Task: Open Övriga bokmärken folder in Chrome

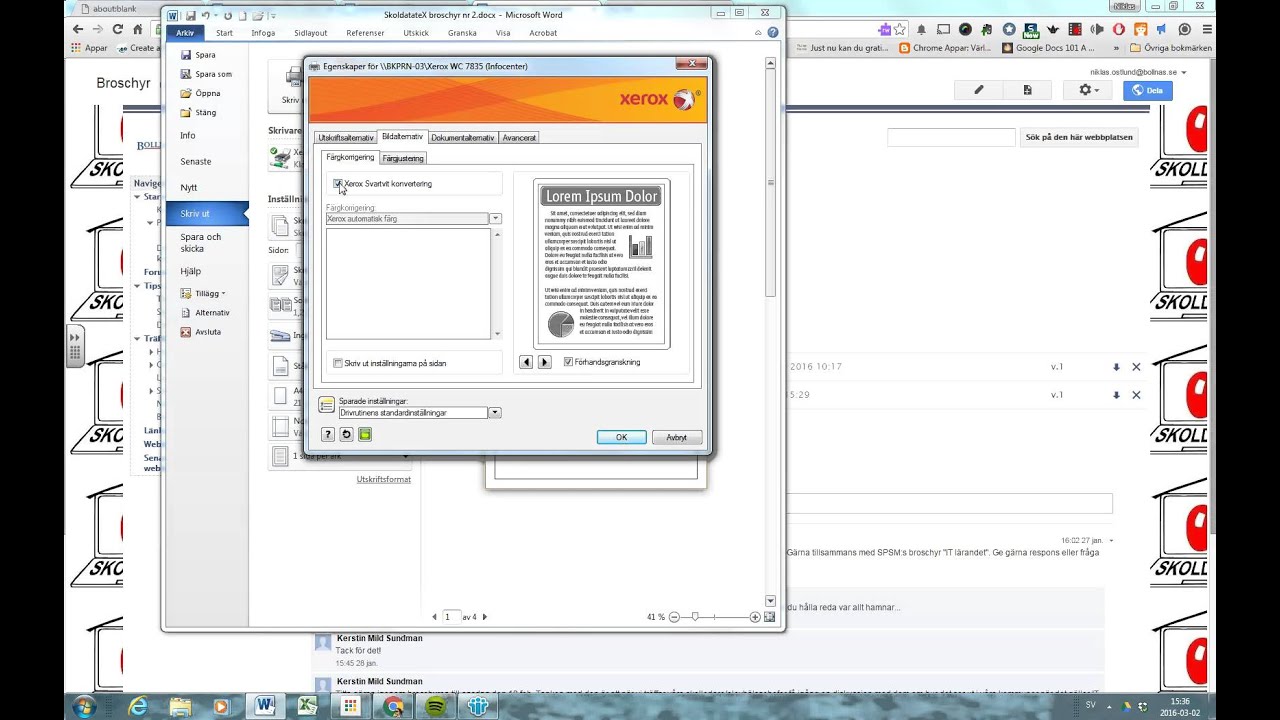Action: (x=1170, y=47)
